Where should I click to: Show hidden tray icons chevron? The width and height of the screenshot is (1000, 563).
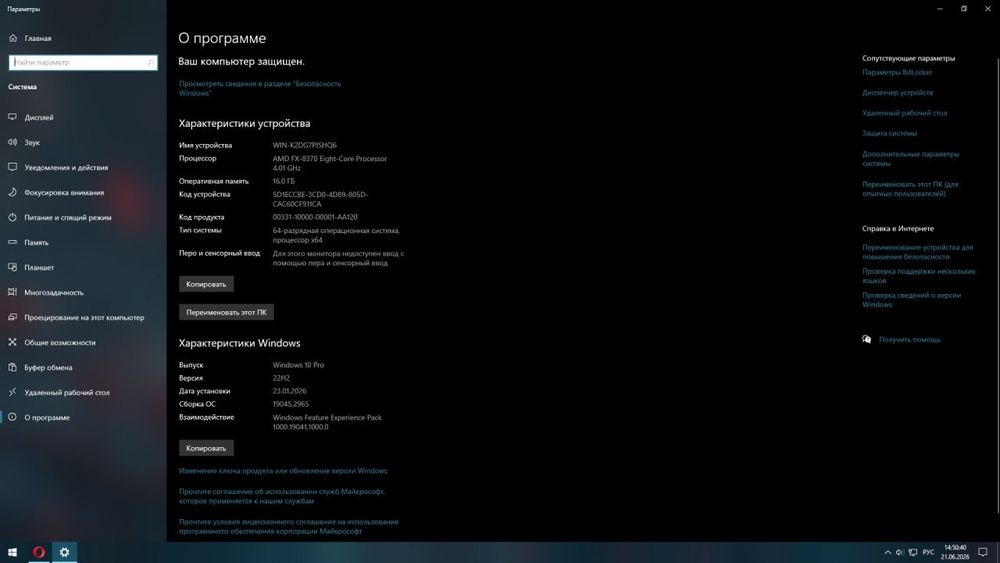click(887, 552)
